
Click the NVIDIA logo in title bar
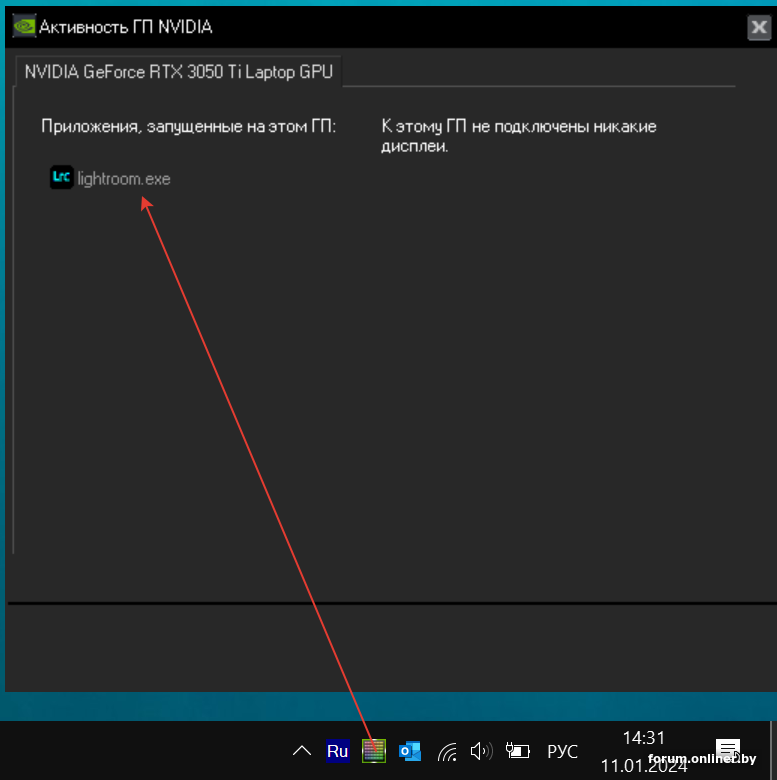pyautogui.click(x=24, y=26)
